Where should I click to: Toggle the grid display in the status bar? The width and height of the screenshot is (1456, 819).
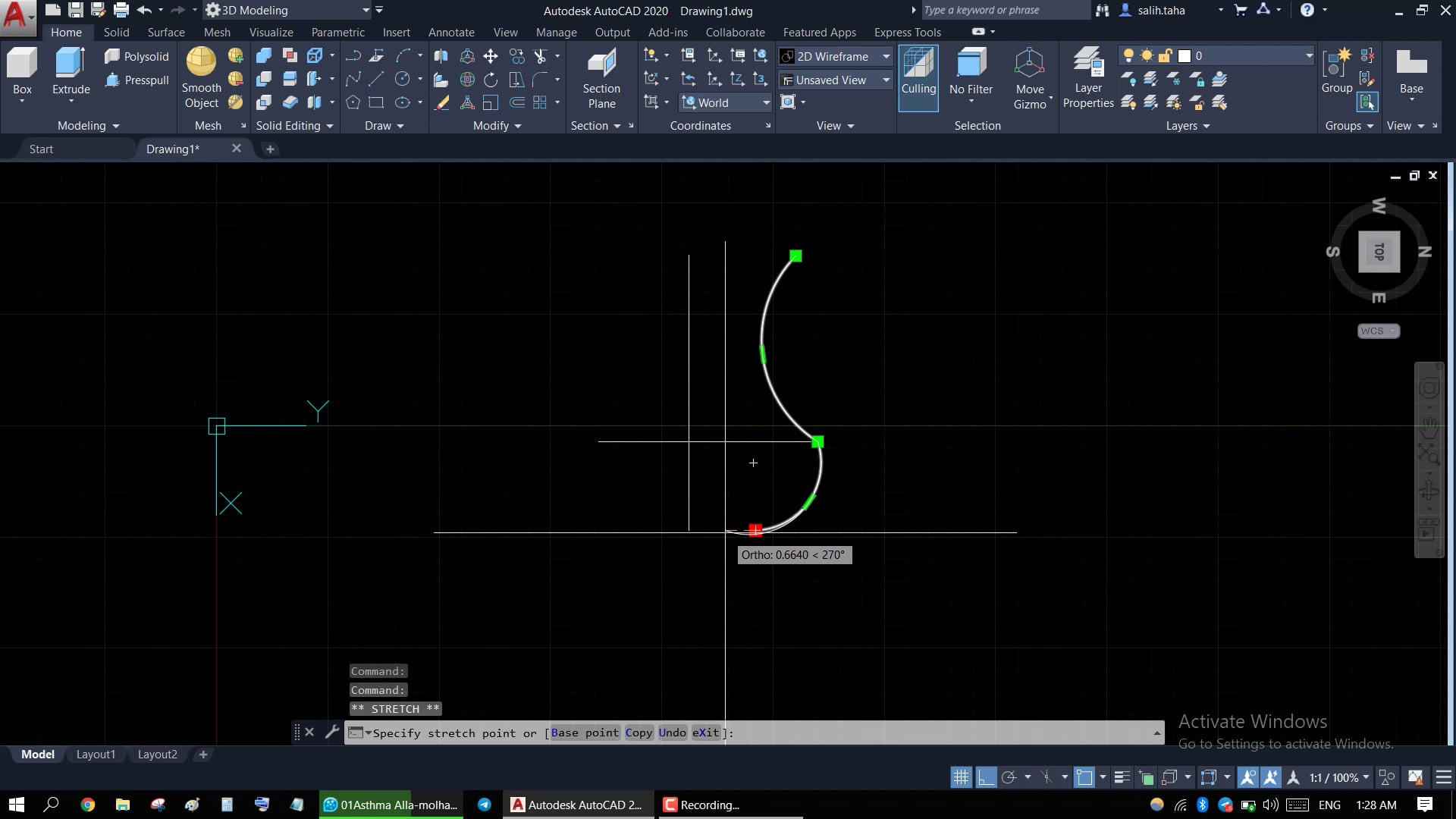[x=961, y=777]
